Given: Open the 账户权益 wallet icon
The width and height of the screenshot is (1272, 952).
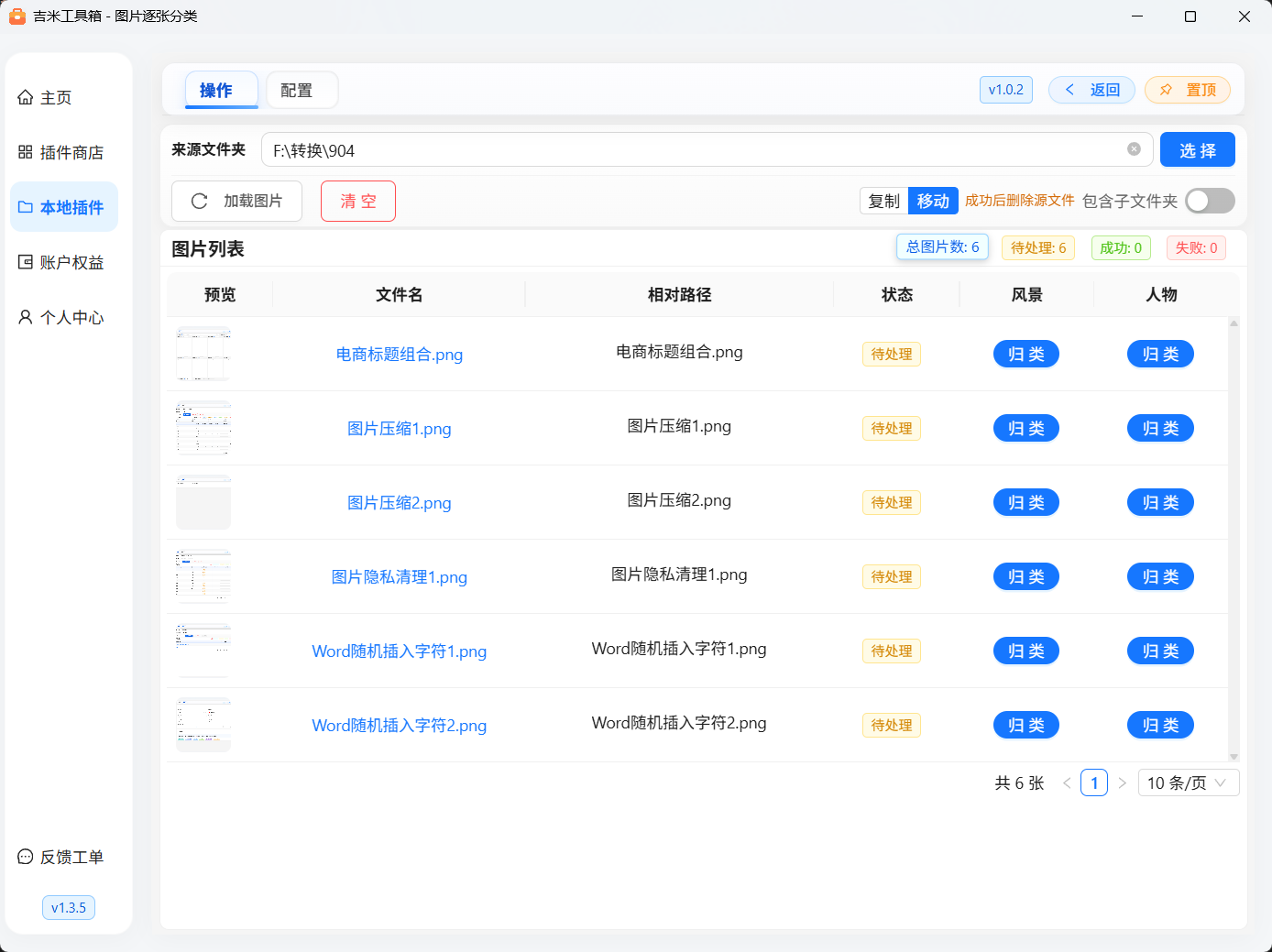Looking at the screenshot, I should coord(26,262).
